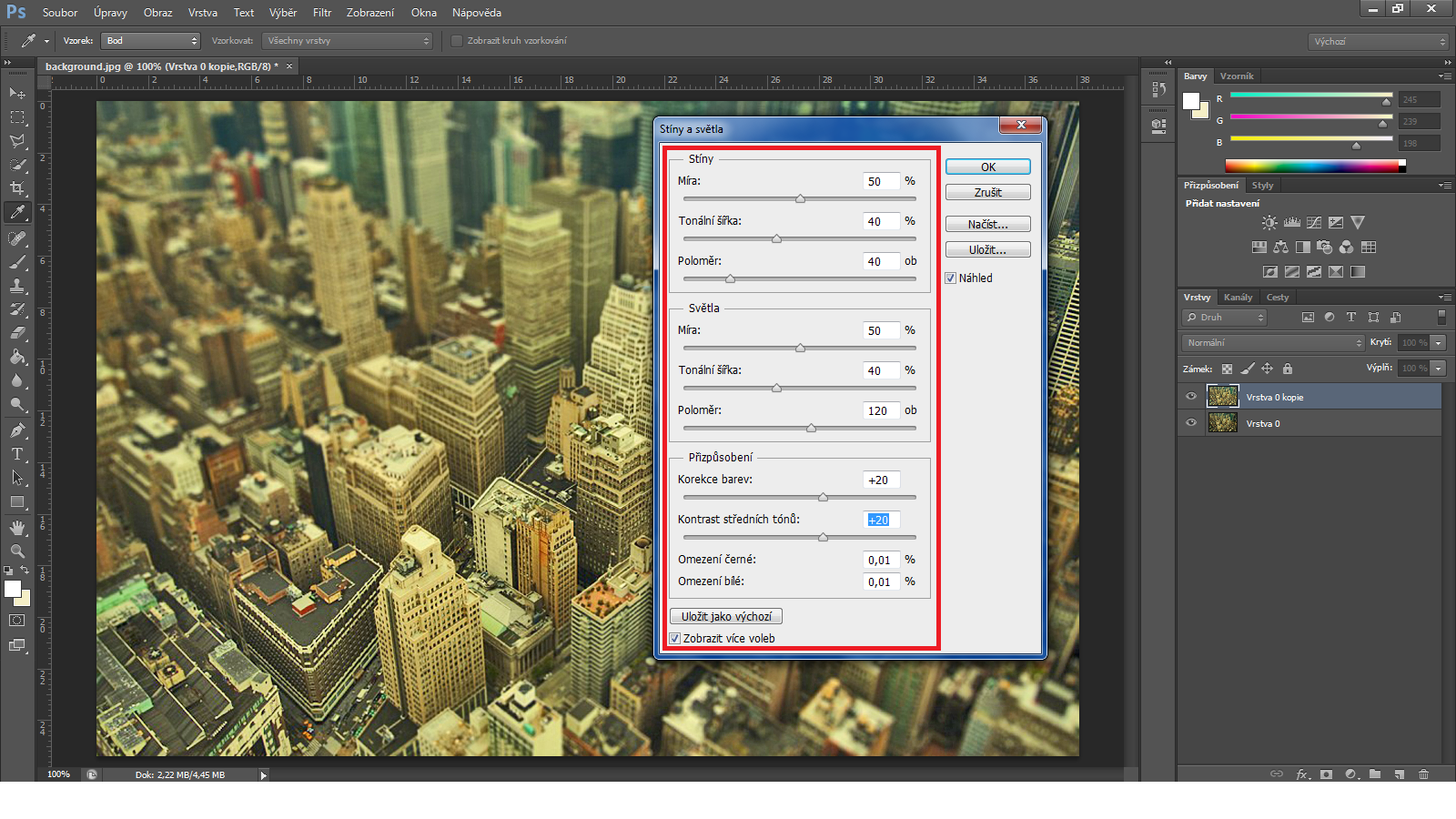The height and width of the screenshot is (819, 1456).
Task: Delete layer with trash icon
Action: pos(1424,774)
